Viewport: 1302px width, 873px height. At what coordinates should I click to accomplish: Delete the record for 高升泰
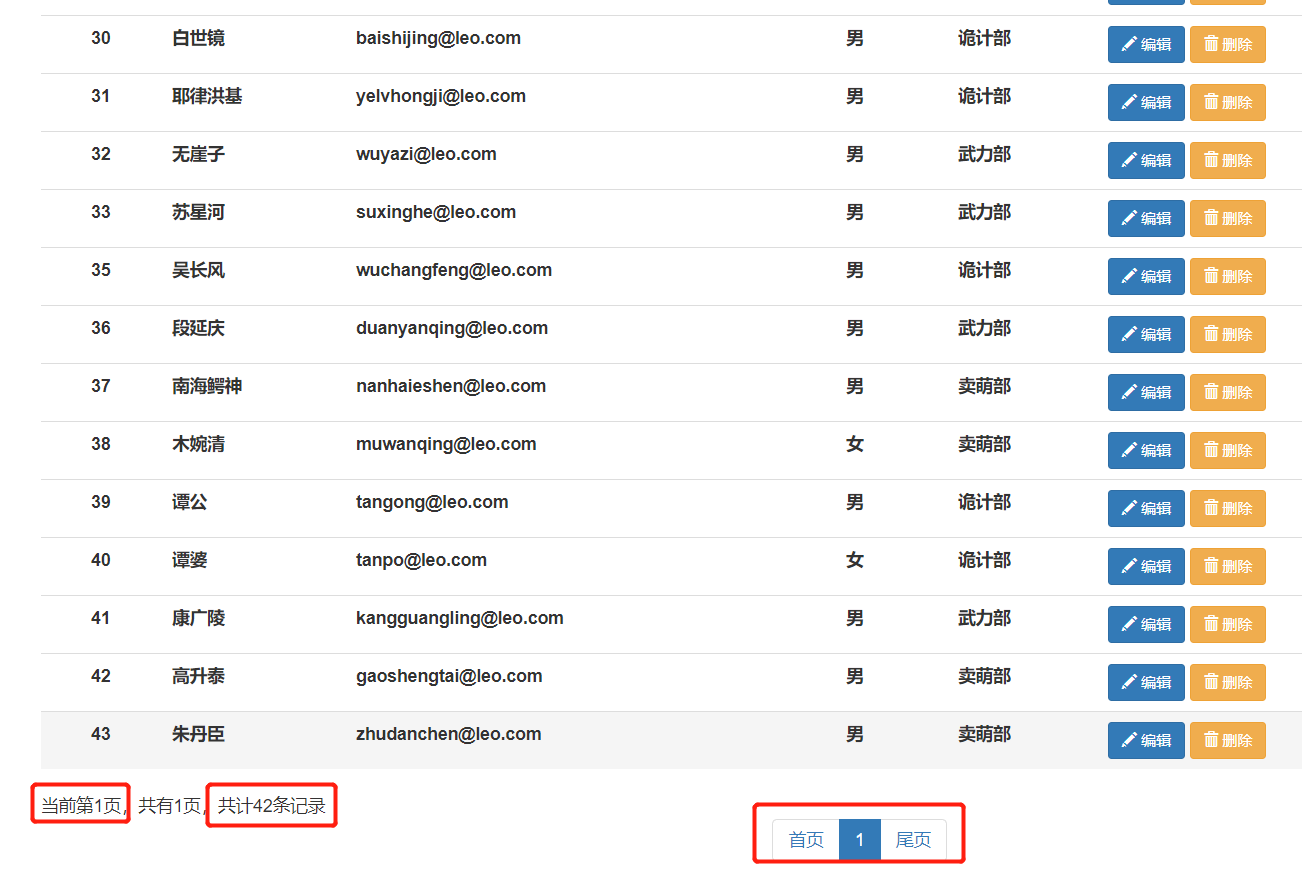1228,682
